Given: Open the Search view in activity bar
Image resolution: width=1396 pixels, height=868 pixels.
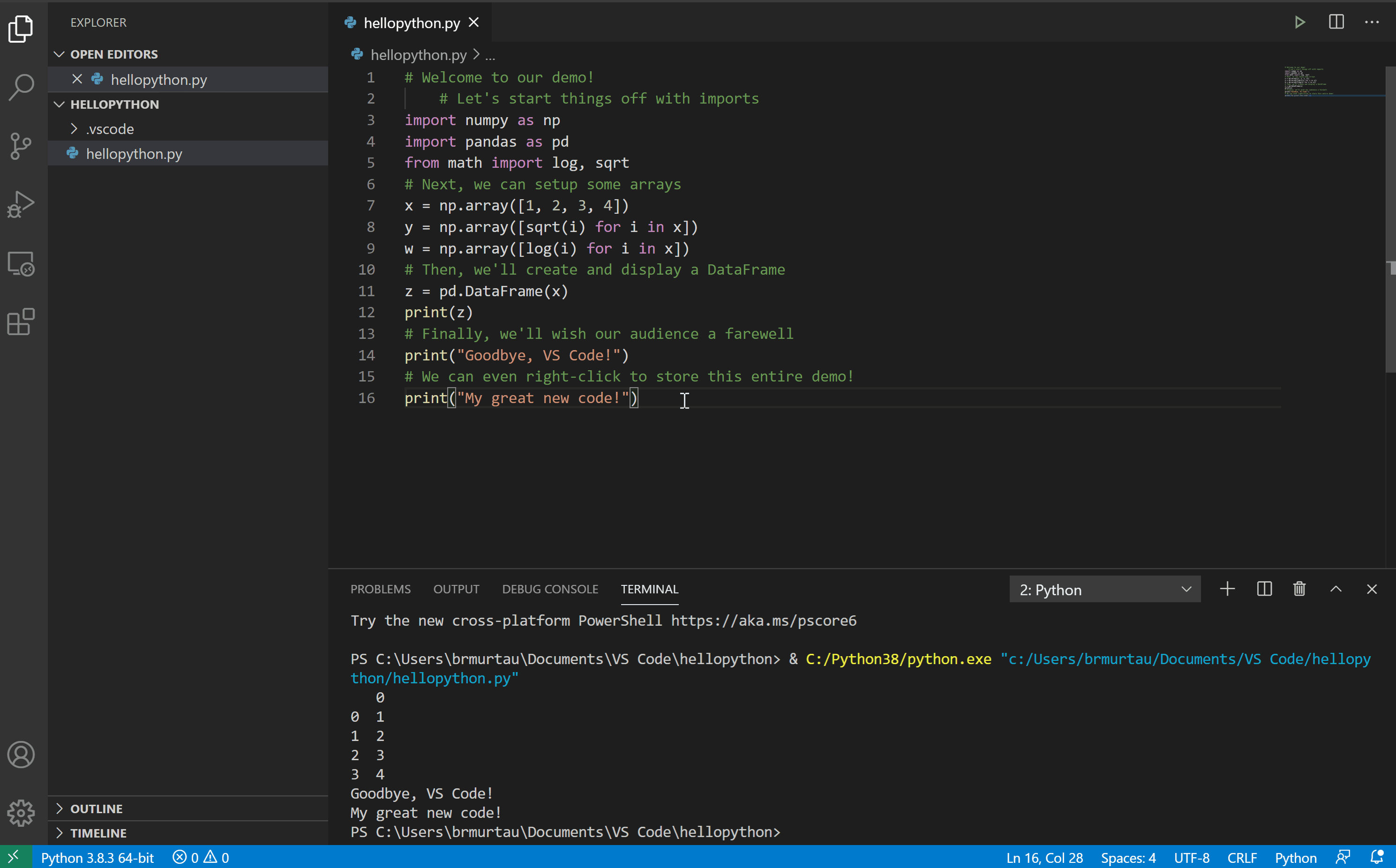Looking at the screenshot, I should click(x=22, y=87).
